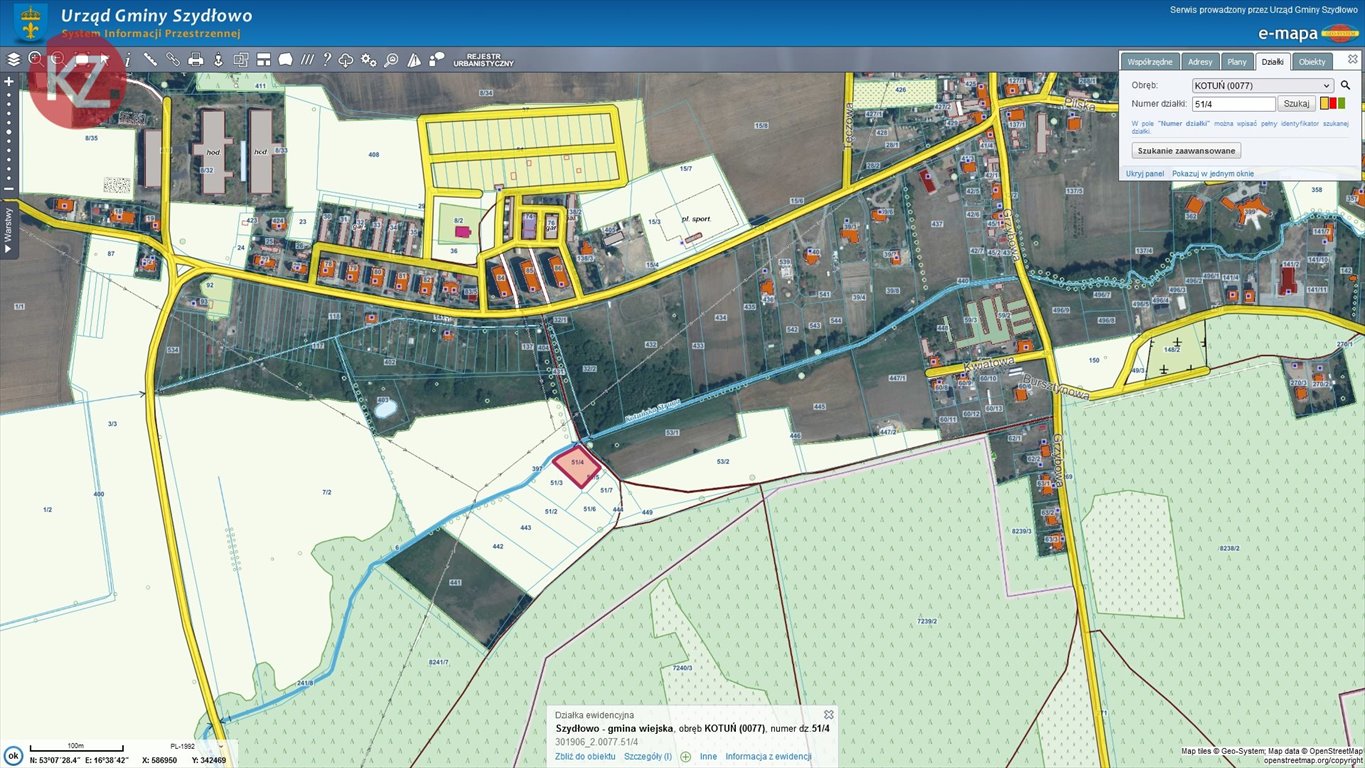
Task: Select the zoom in magnifier tool
Action: (36, 59)
